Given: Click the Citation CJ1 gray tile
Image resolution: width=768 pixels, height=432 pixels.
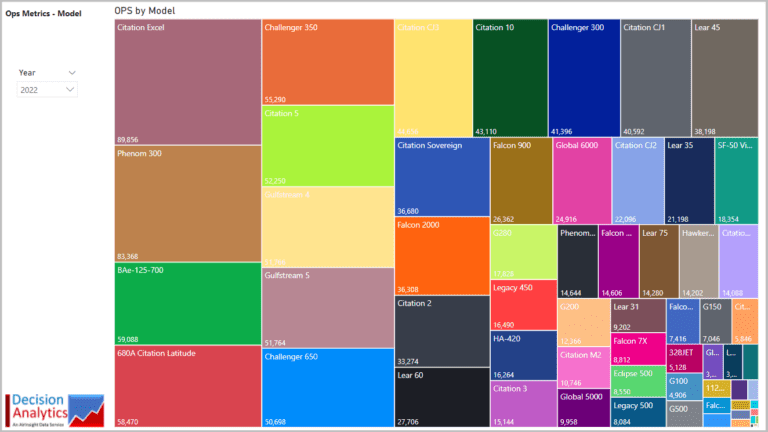Looking at the screenshot, I should click(x=655, y=78).
